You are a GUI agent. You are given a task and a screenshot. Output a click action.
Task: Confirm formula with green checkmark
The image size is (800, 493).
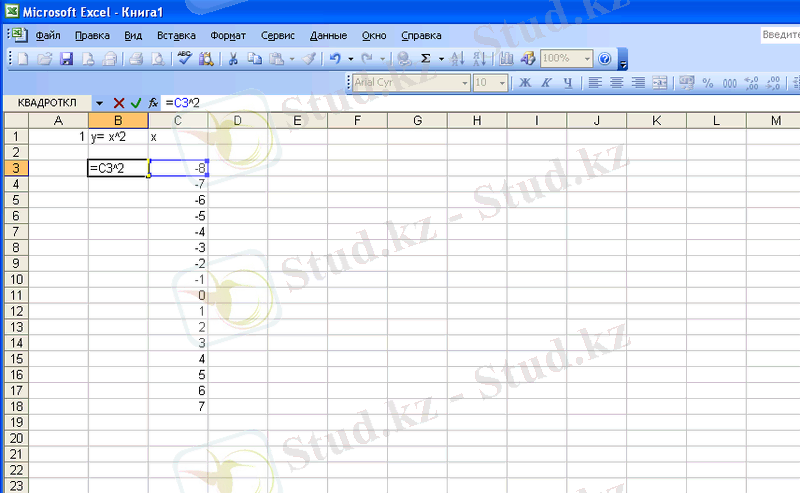point(136,103)
